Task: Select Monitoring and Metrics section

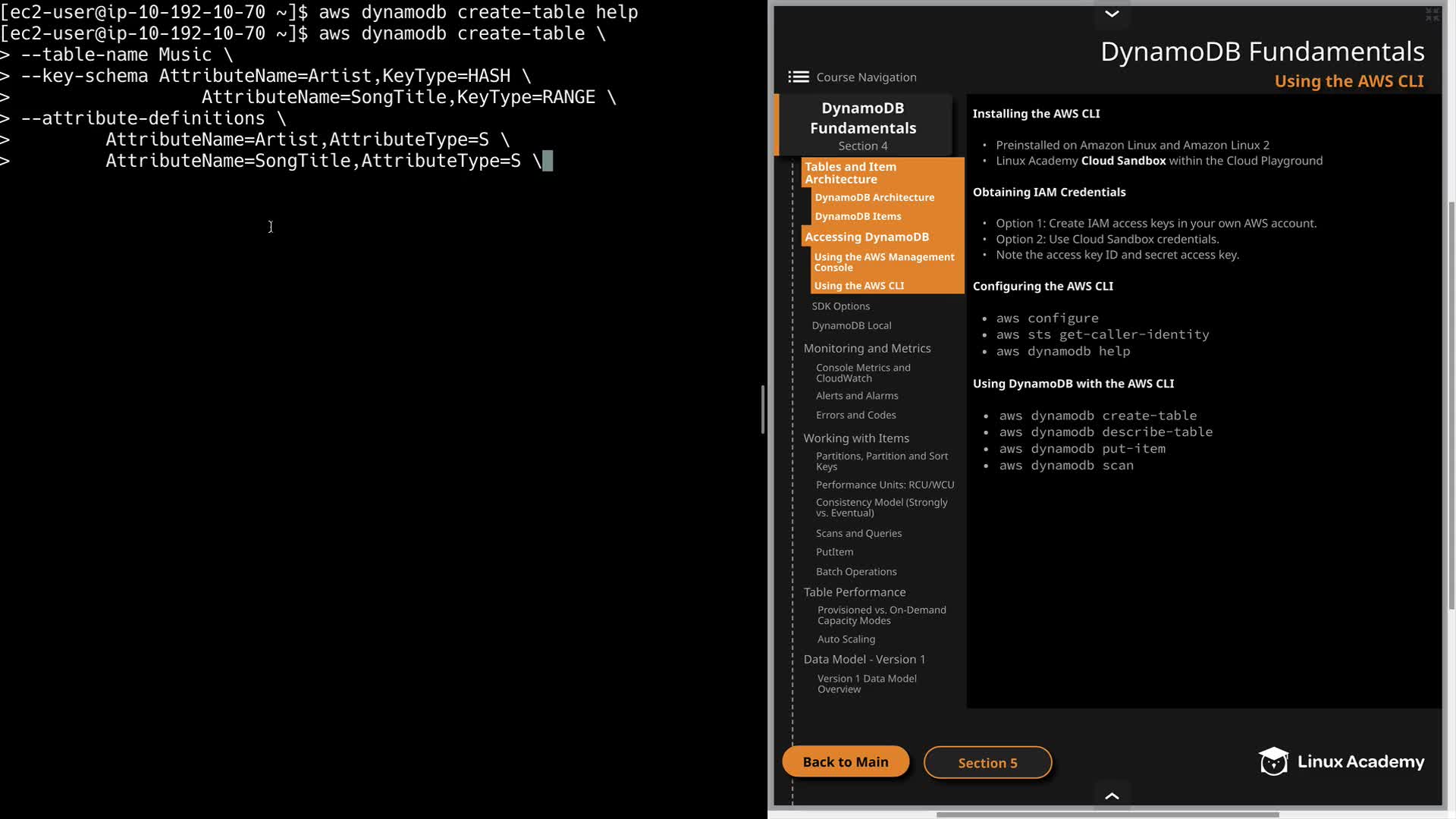Action: pyautogui.click(x=867, y=348)
